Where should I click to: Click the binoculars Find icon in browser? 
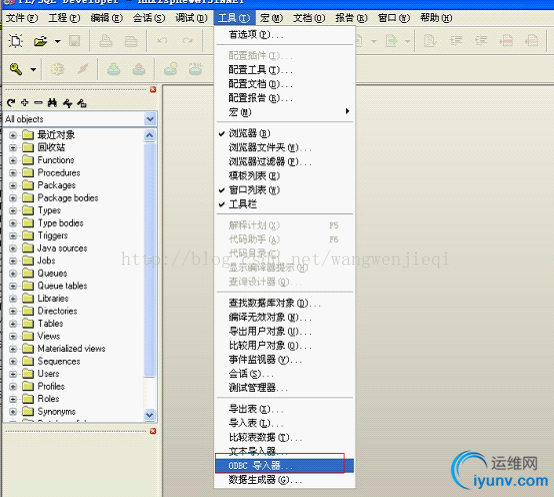pos(52,103)
